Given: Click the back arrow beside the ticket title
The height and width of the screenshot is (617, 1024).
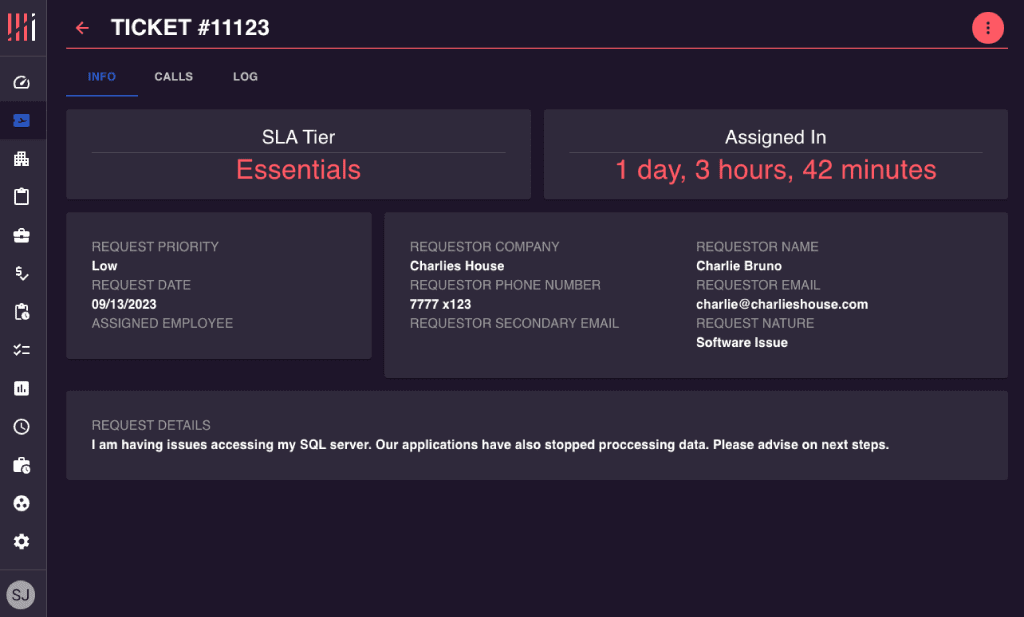Looking at the screenshot, I should point(82,28).
